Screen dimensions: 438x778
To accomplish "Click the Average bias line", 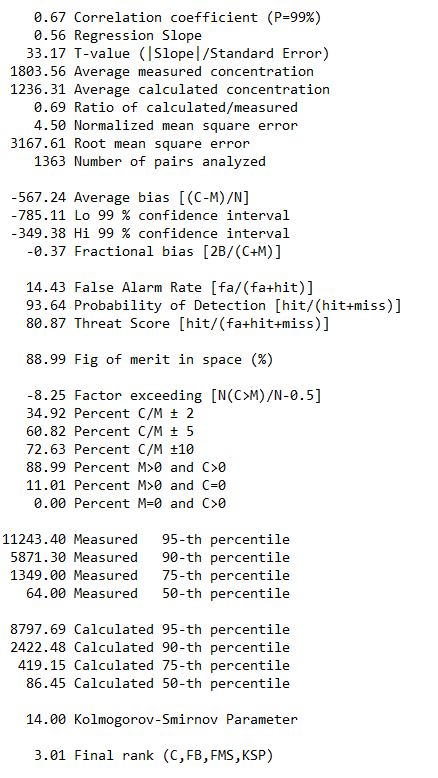I will coord(130,197).
